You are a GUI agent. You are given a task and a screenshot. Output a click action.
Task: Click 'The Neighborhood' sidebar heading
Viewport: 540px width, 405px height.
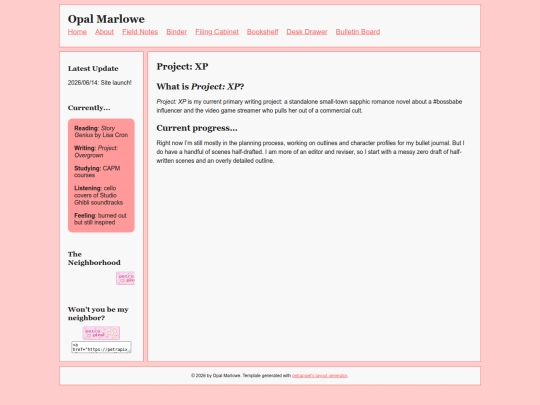94,258
